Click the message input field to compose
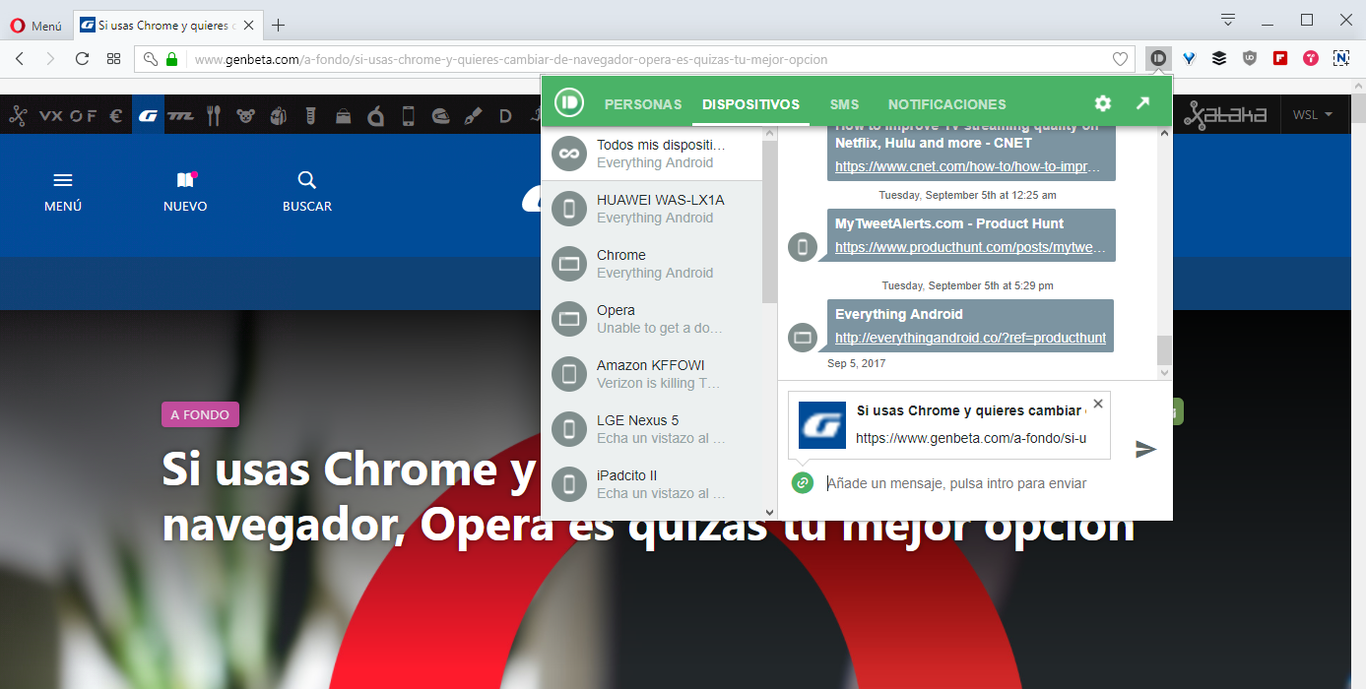Image resolution: width=1366 pixels, height=689 pixels. coord(960,483)
